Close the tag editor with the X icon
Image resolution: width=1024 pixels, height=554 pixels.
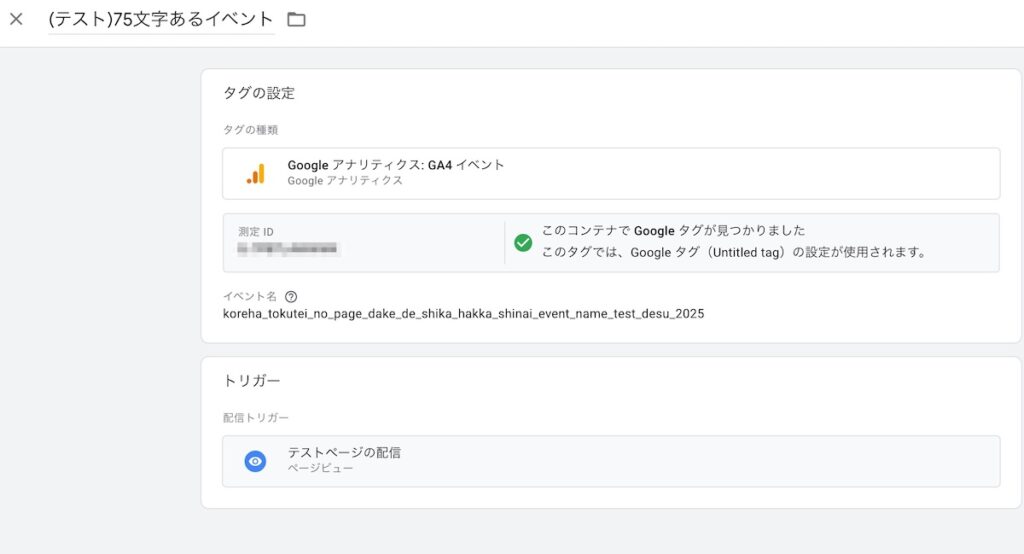[16, 19]
